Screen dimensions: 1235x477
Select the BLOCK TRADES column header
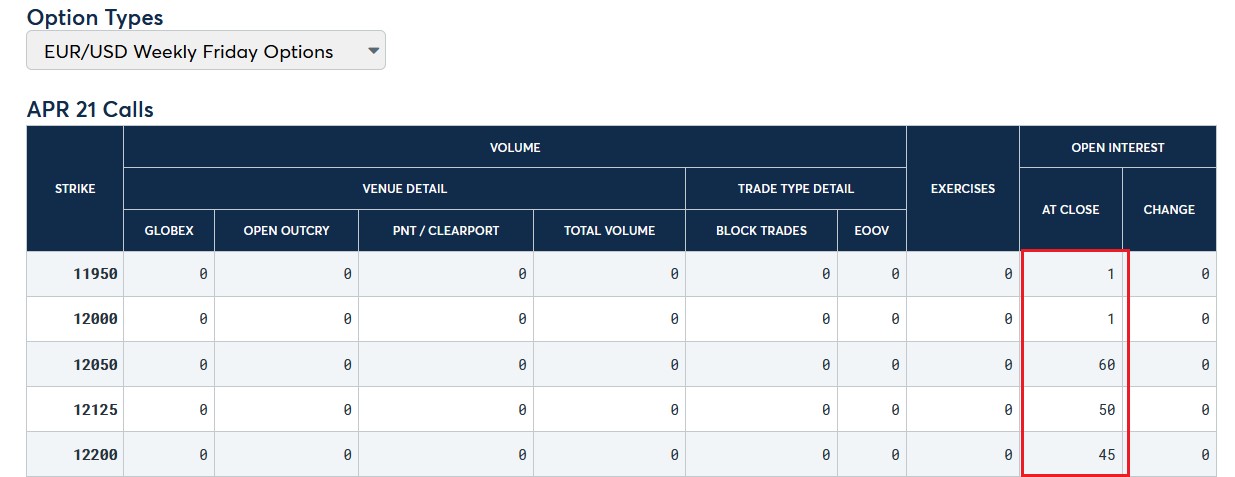click(761, 230)
